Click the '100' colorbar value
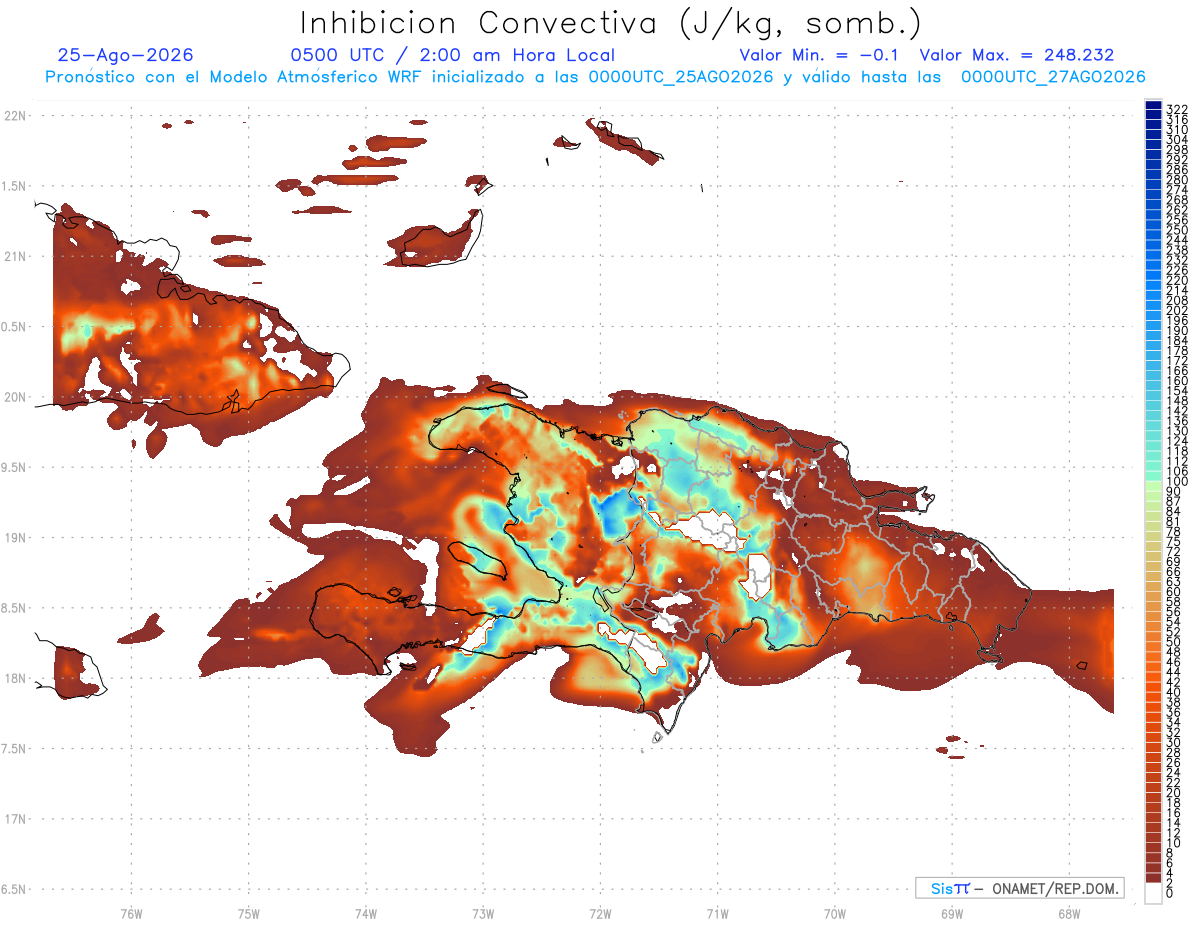 (1176, 482)
